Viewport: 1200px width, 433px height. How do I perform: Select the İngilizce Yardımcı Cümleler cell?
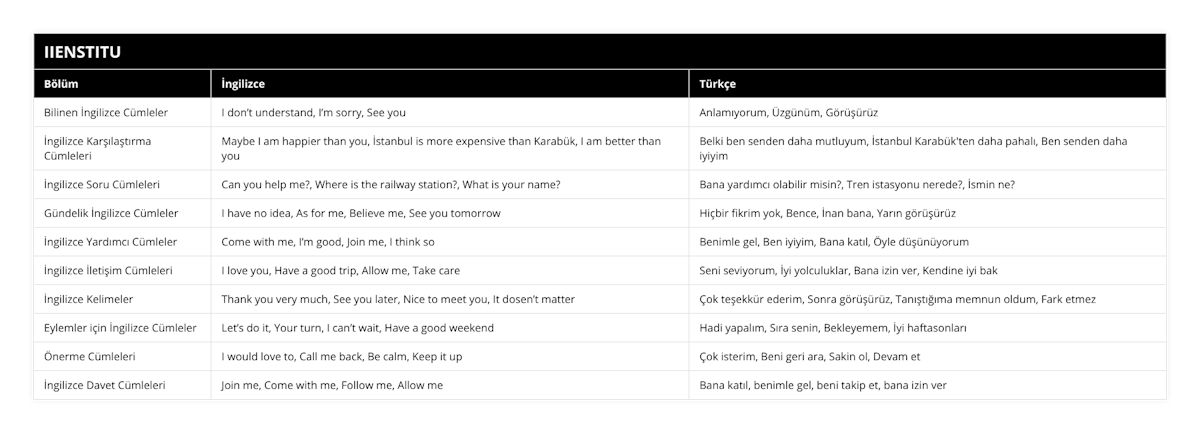111,242
